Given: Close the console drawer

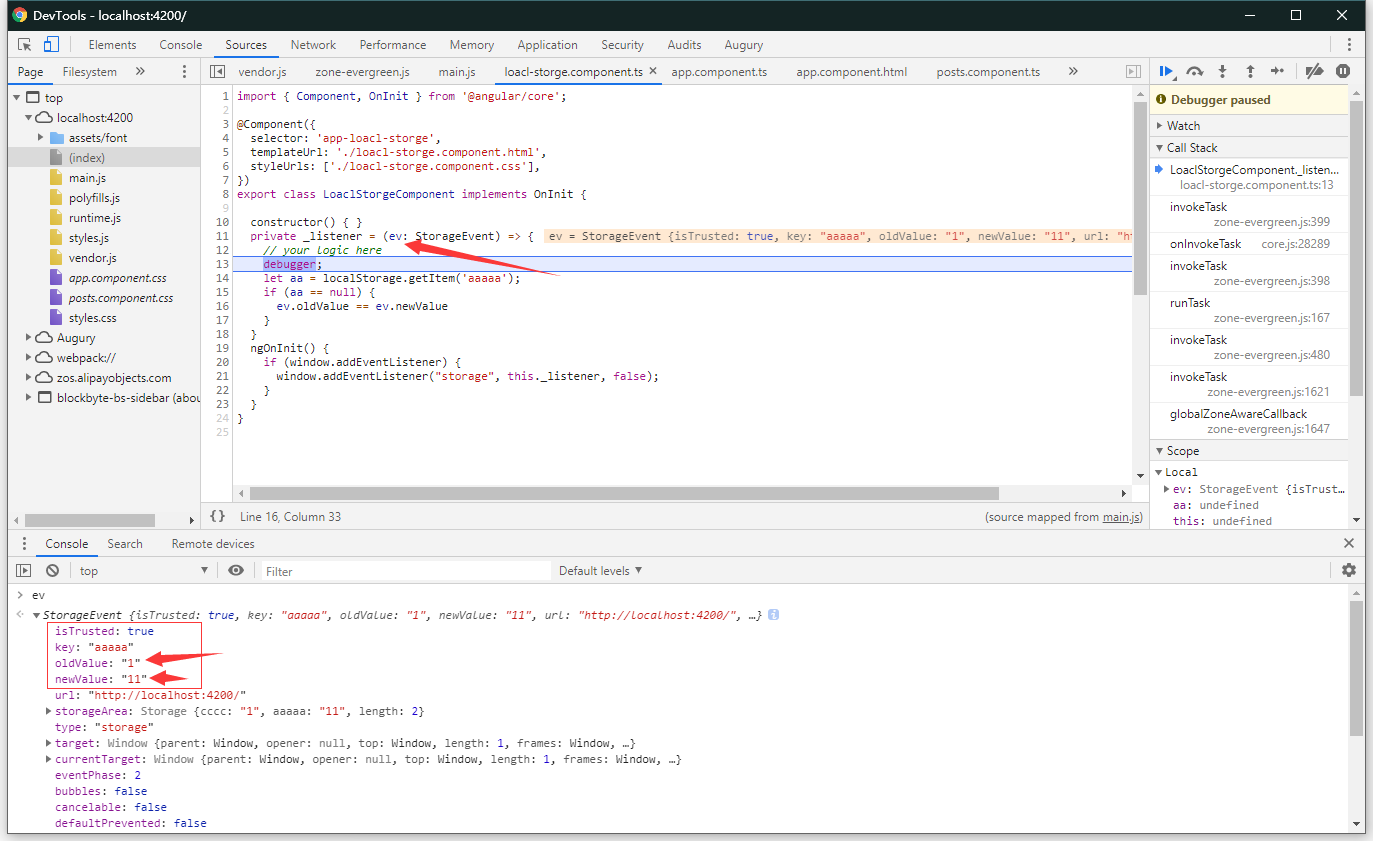Looking at the screenshot, I should point(1349,543).
